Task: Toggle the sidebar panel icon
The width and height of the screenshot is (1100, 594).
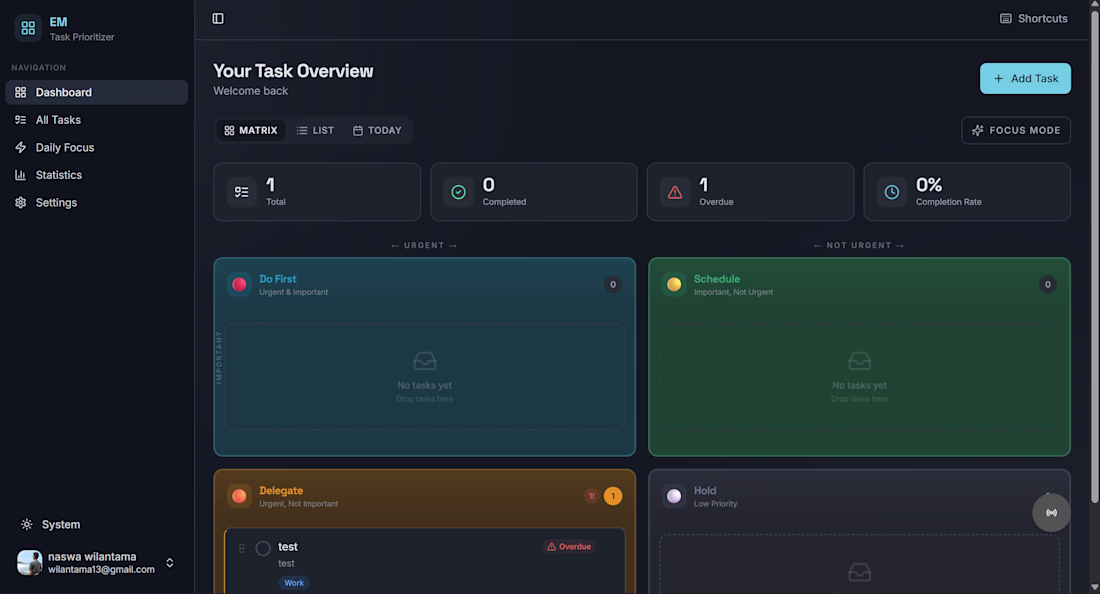Action: click(218, 18)
